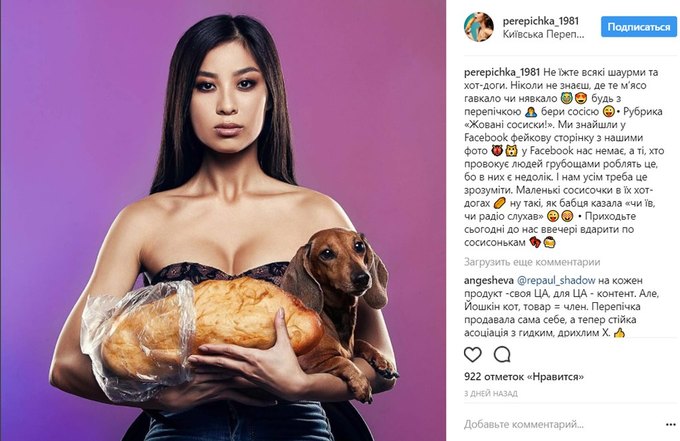Viewport: 680px width, 441px height.
Task: Open comments via speech bubble icon
Action: (502, 354)
